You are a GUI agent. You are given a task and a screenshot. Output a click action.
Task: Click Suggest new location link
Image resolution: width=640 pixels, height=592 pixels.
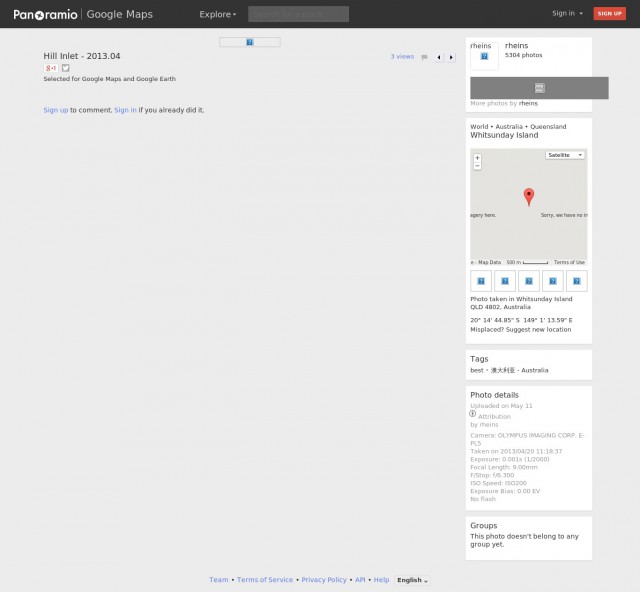(538, 329)
